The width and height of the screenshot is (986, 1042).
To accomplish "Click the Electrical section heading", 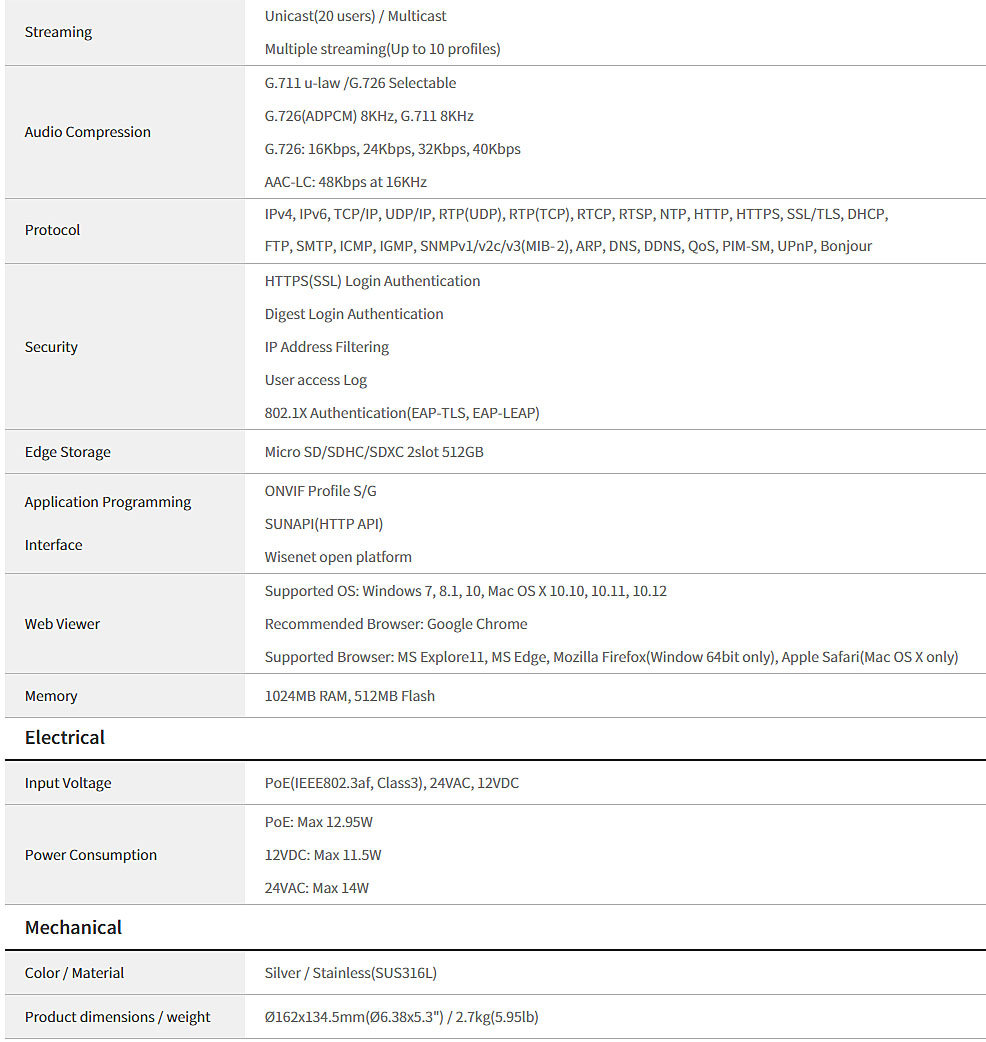I will pyautogui.click(x=65, y=738).
